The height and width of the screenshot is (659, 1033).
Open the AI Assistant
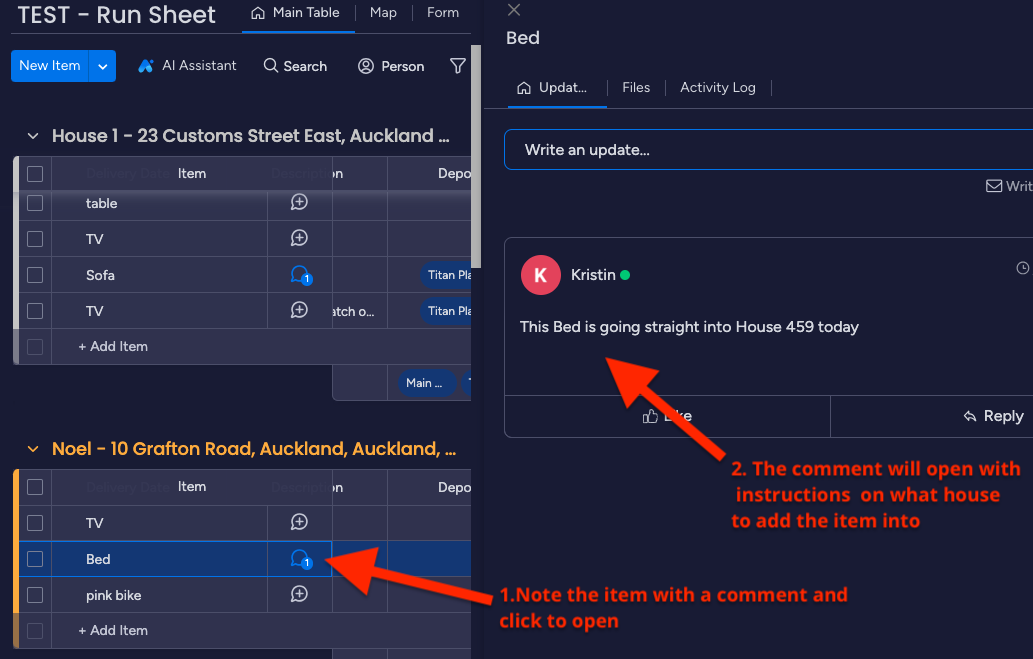[x=187, y=66]
